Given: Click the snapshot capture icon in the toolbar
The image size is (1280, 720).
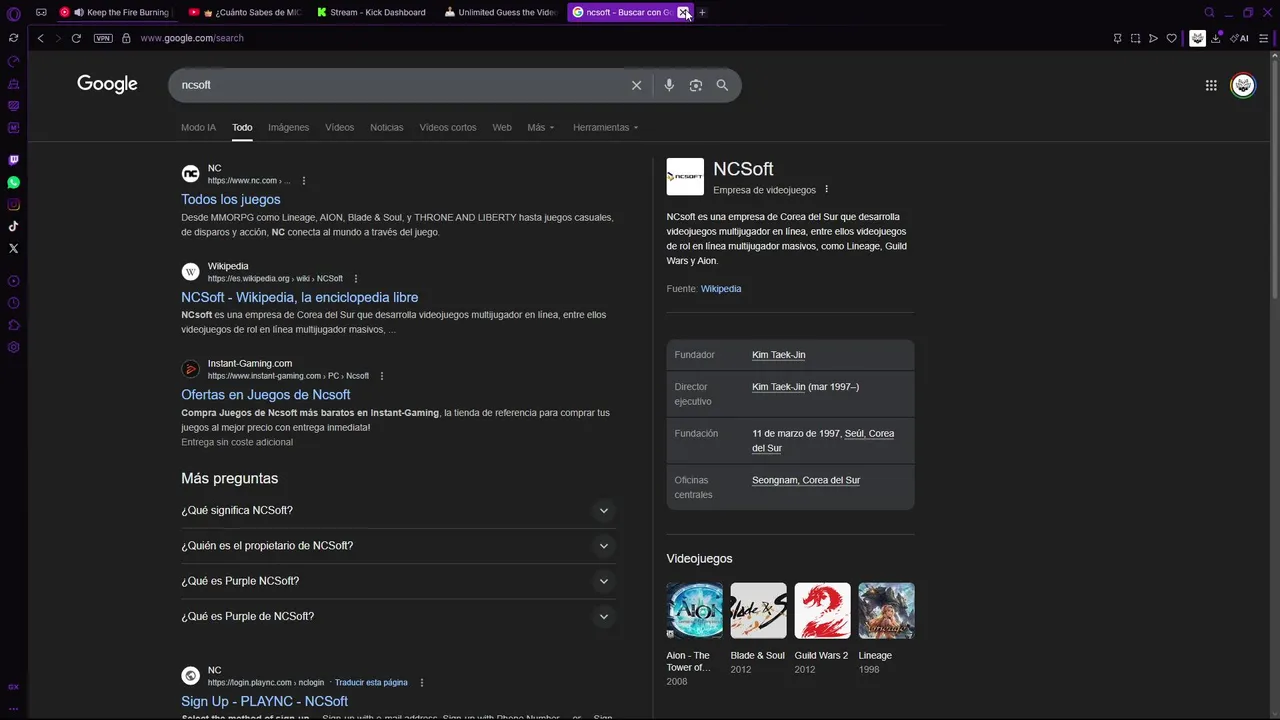Looking at the screenshot, I should pos(1135,38).
